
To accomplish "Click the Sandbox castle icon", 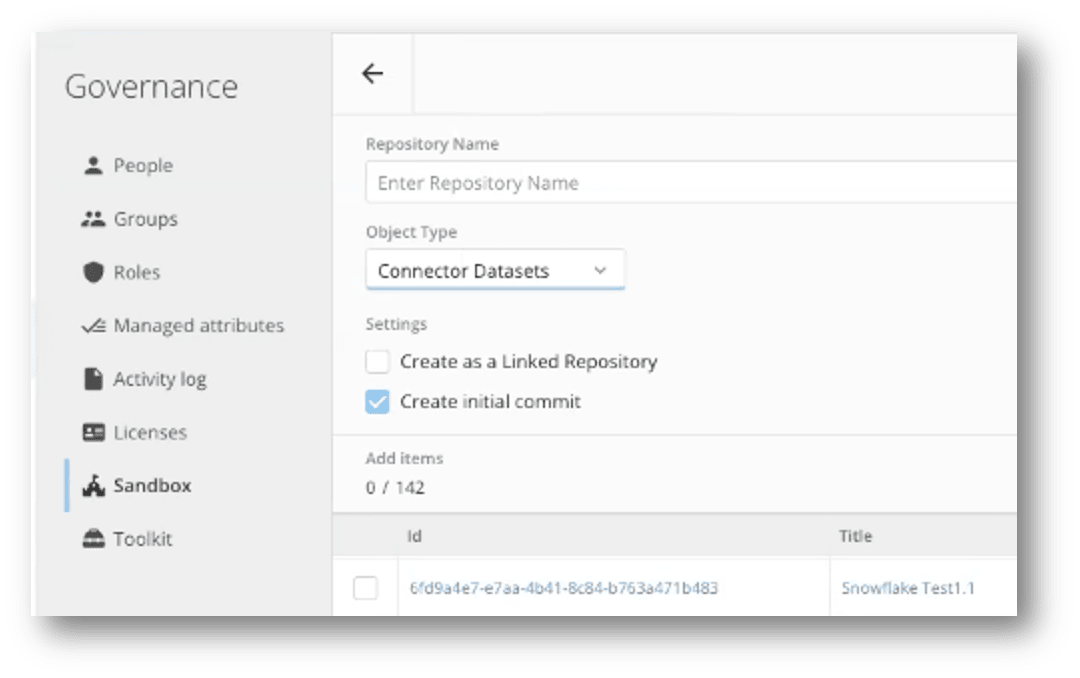I will click(x=93, y=486).
